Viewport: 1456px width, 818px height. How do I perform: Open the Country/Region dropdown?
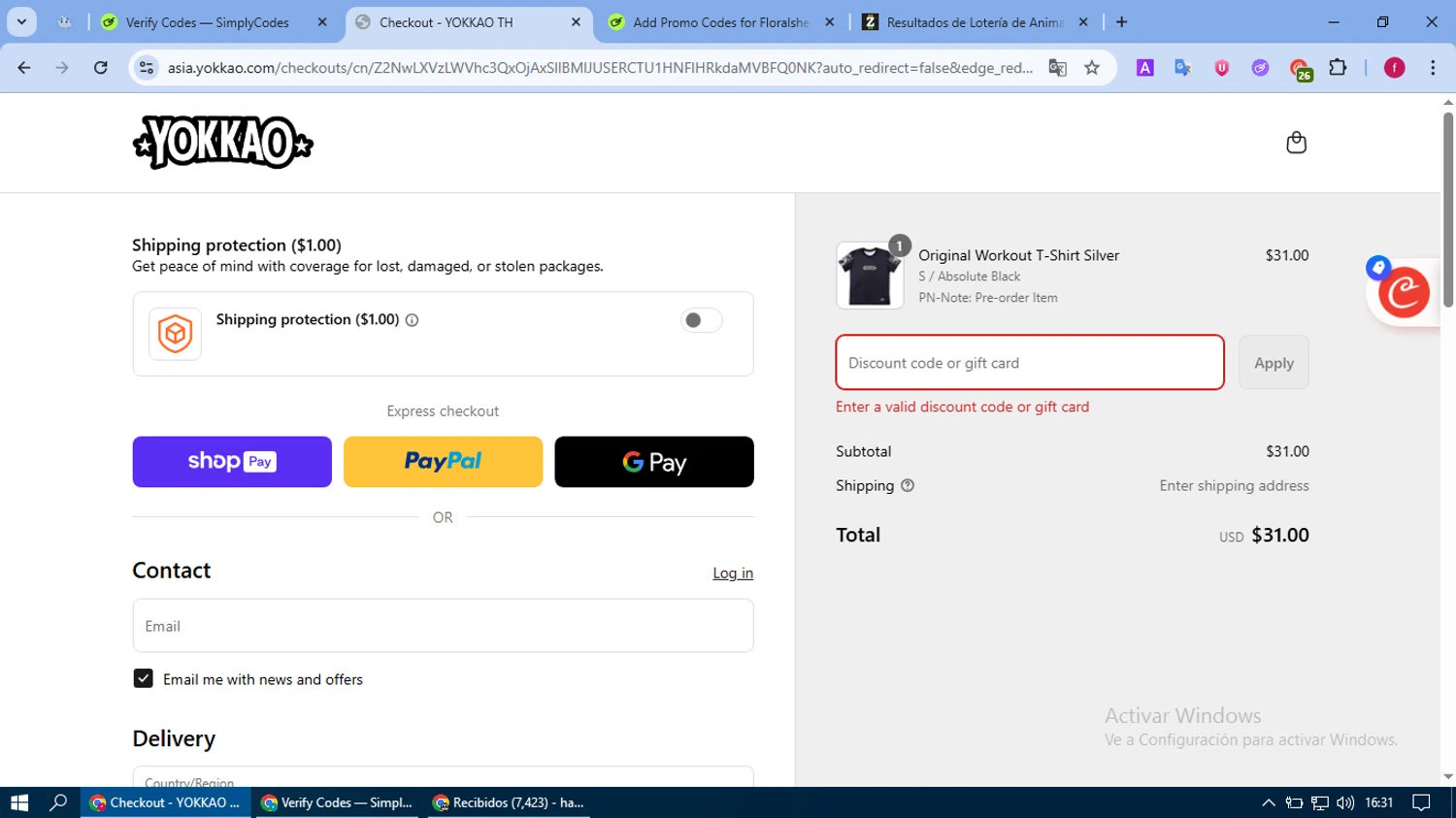coord(443,777)
